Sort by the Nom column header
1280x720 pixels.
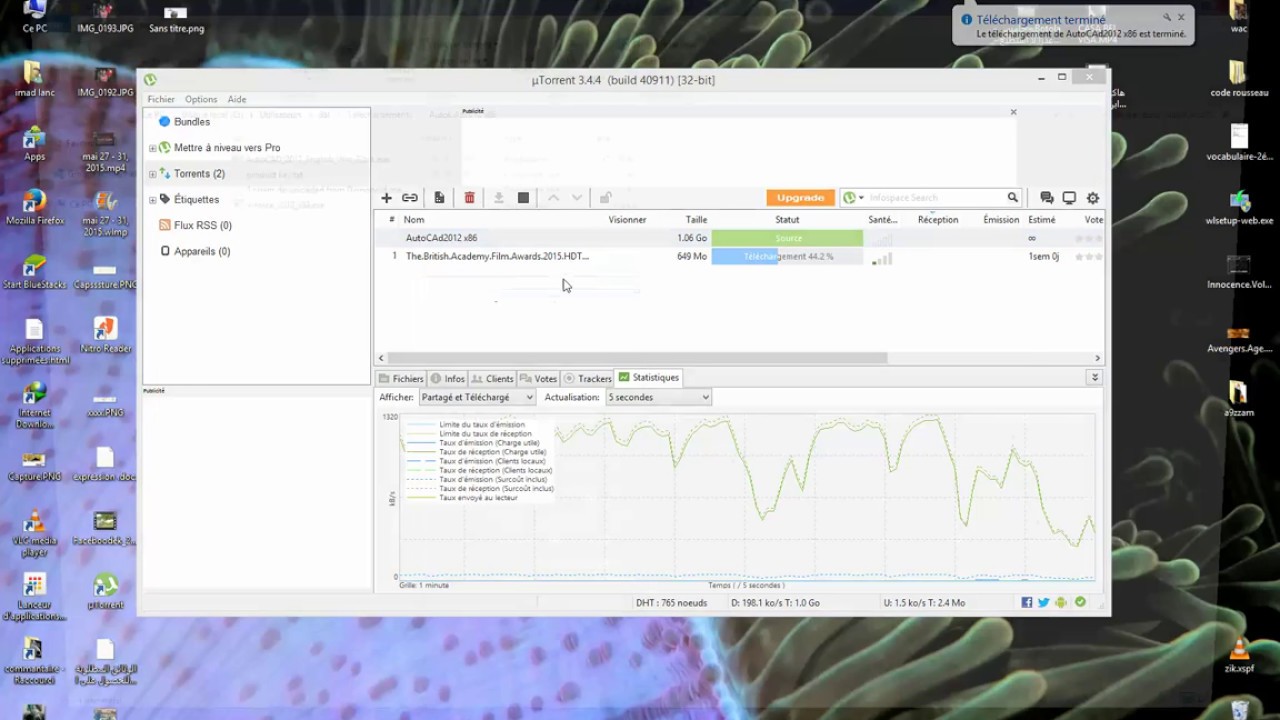[x=414, y=219]
